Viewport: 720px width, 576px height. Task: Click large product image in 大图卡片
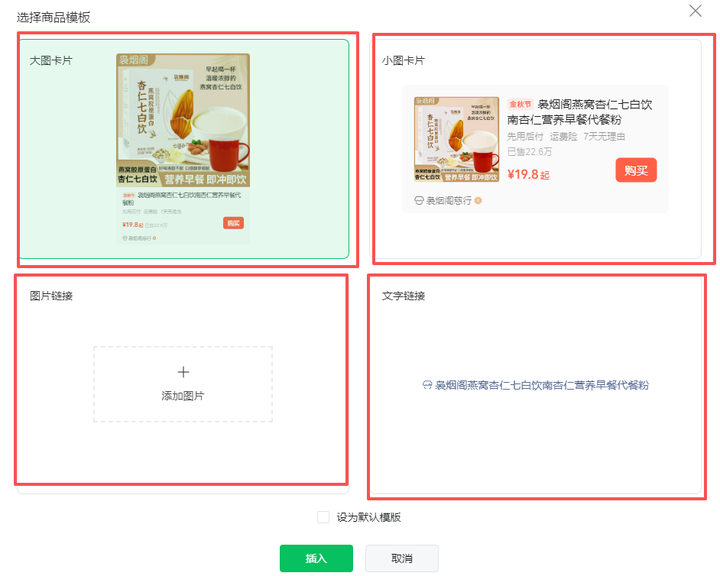pyautogui.click(x=183, y=120)
